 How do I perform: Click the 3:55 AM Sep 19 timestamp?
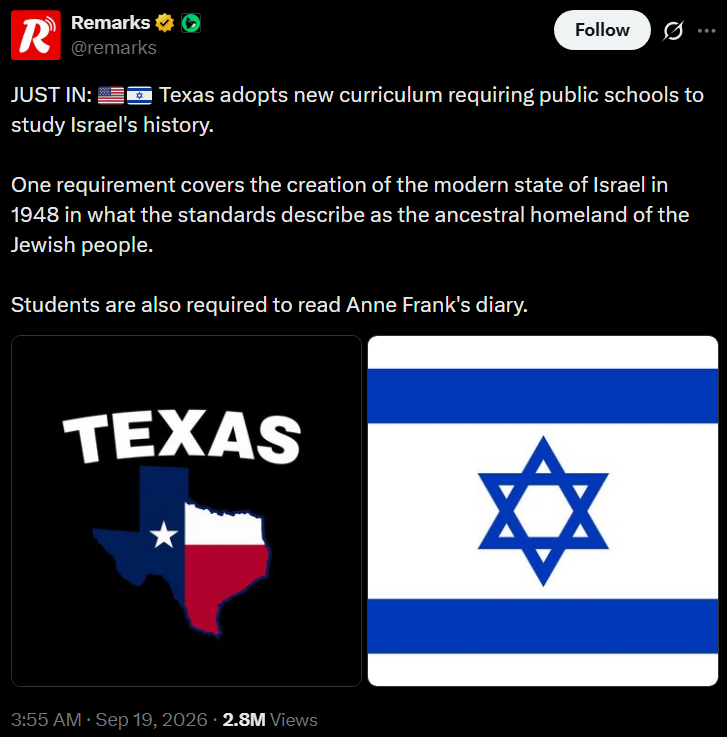pos(109,720)
